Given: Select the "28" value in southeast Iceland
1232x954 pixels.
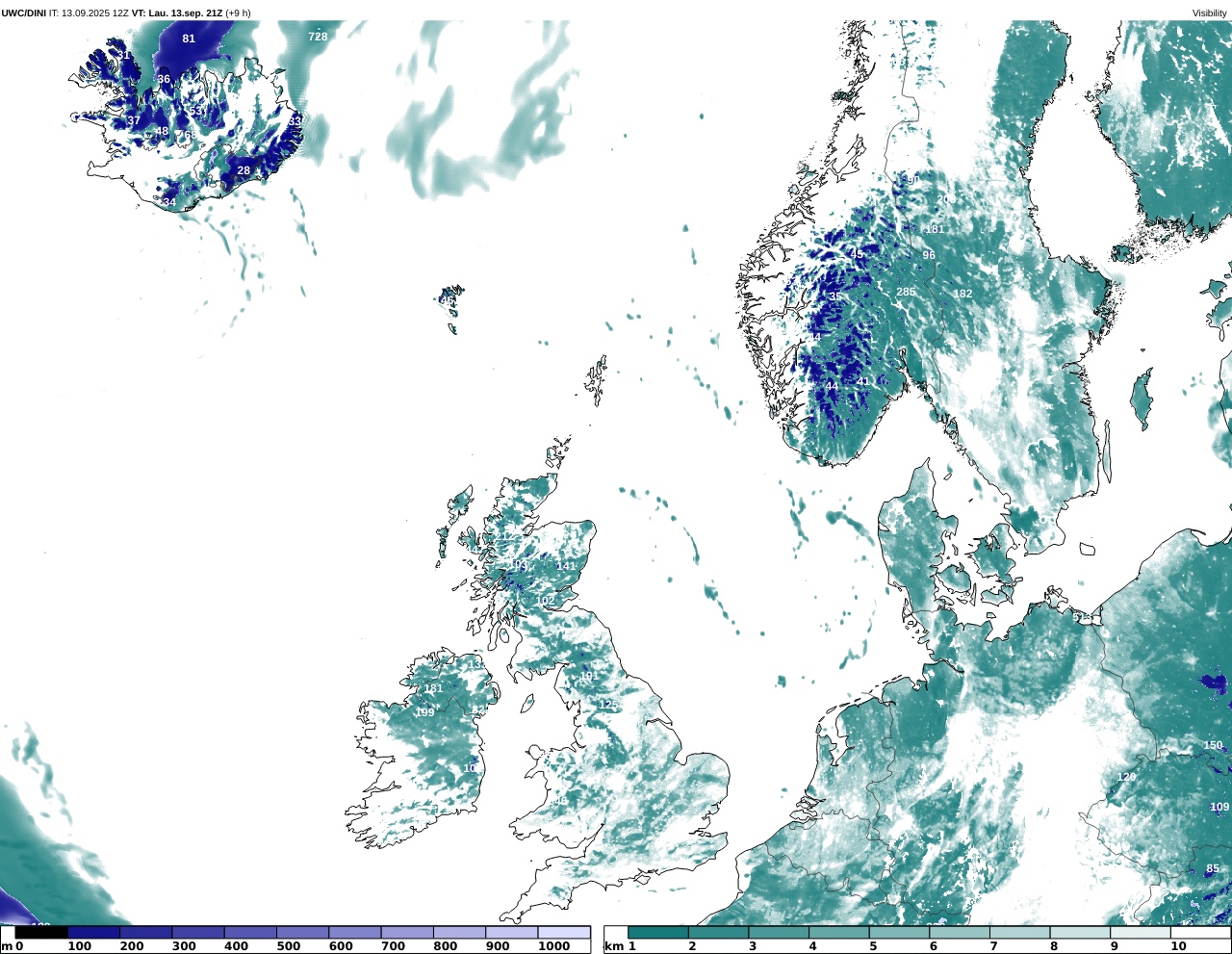Looking at the screenshot, I should 244,170.
